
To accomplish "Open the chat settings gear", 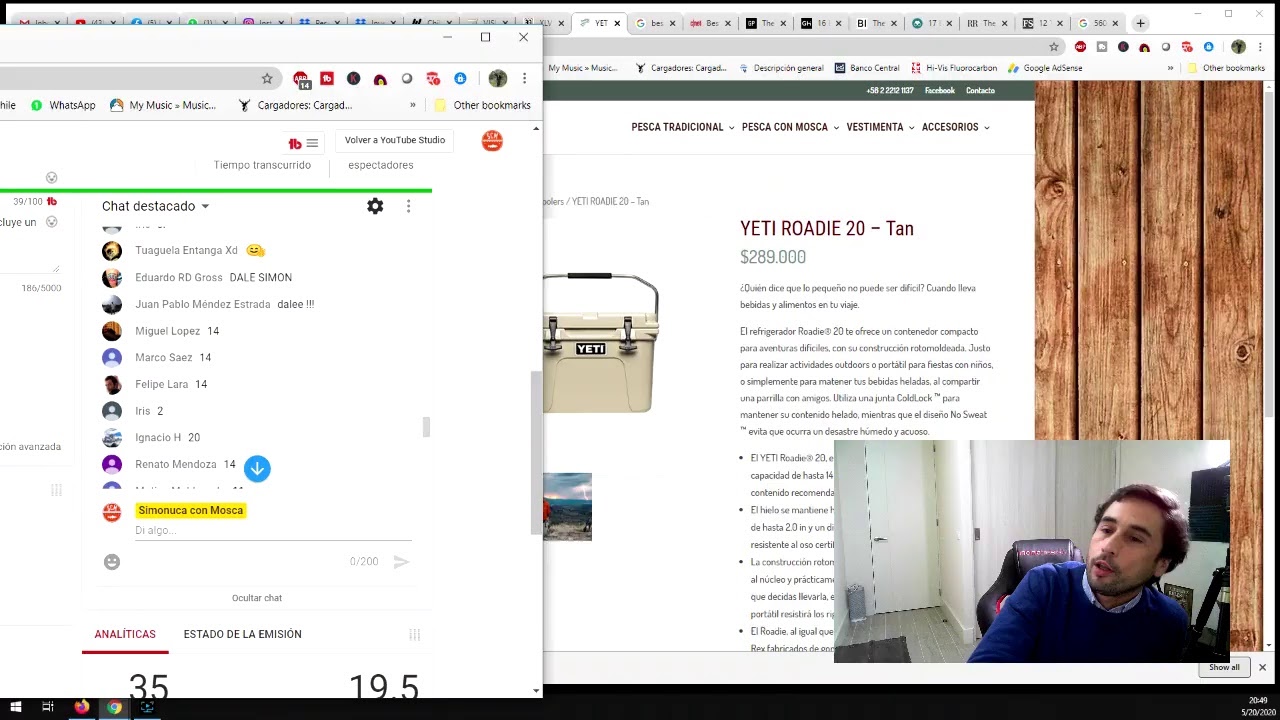I will (375, 206).
